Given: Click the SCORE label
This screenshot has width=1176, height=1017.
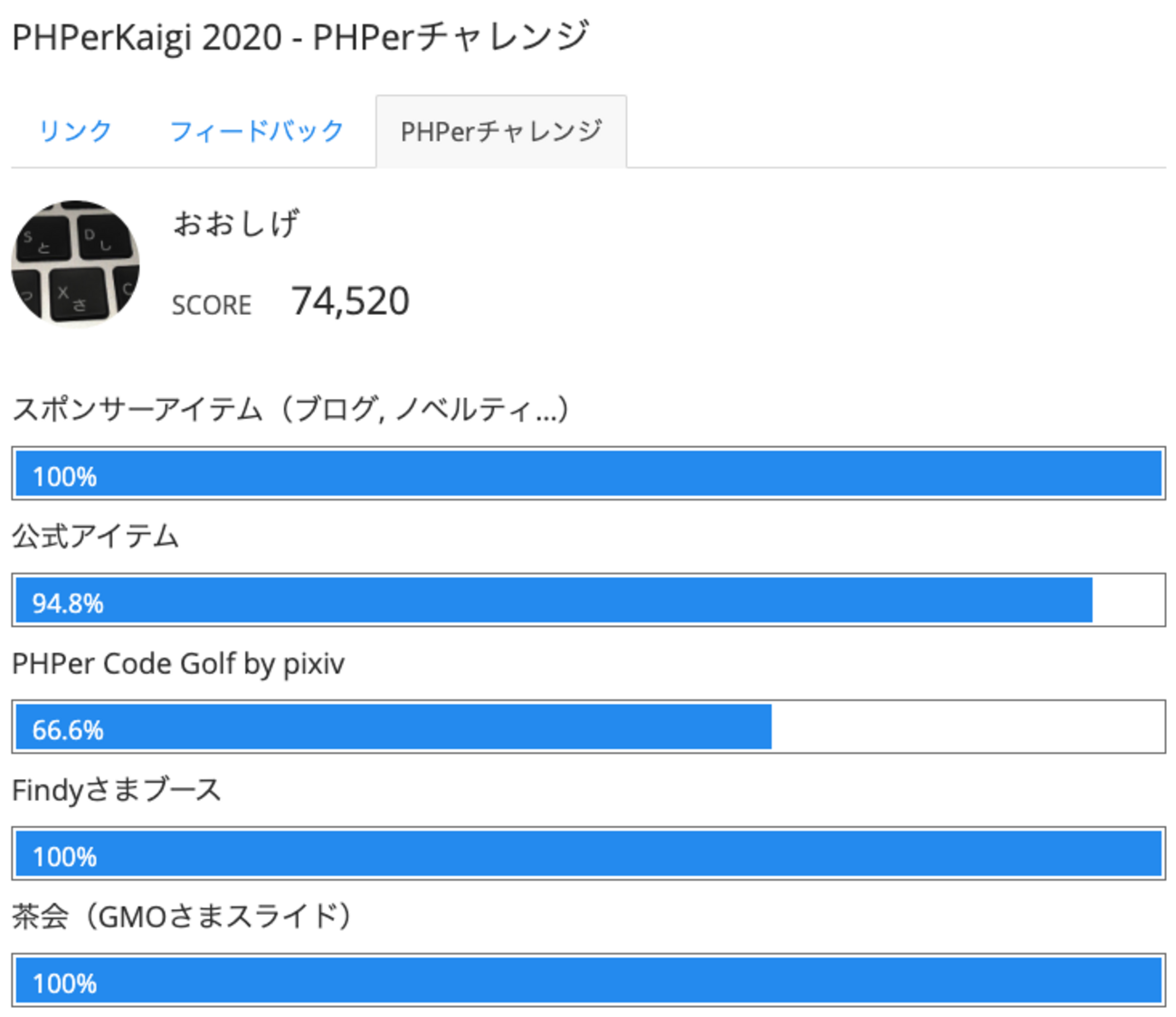Looking at the screenshot, I should (x=212, y=305).
